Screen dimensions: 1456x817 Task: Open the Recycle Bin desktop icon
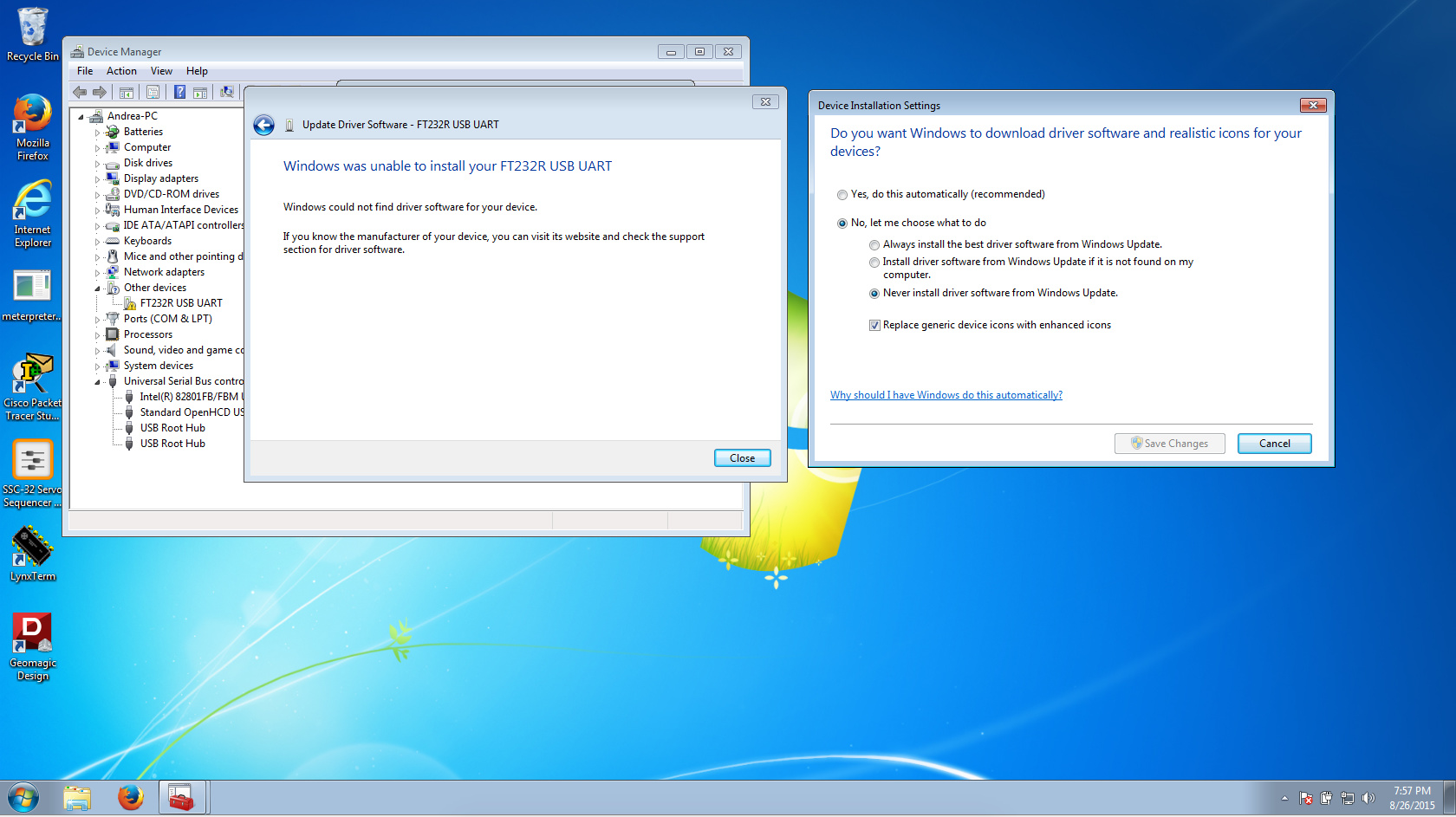click(x=33, y=35)
